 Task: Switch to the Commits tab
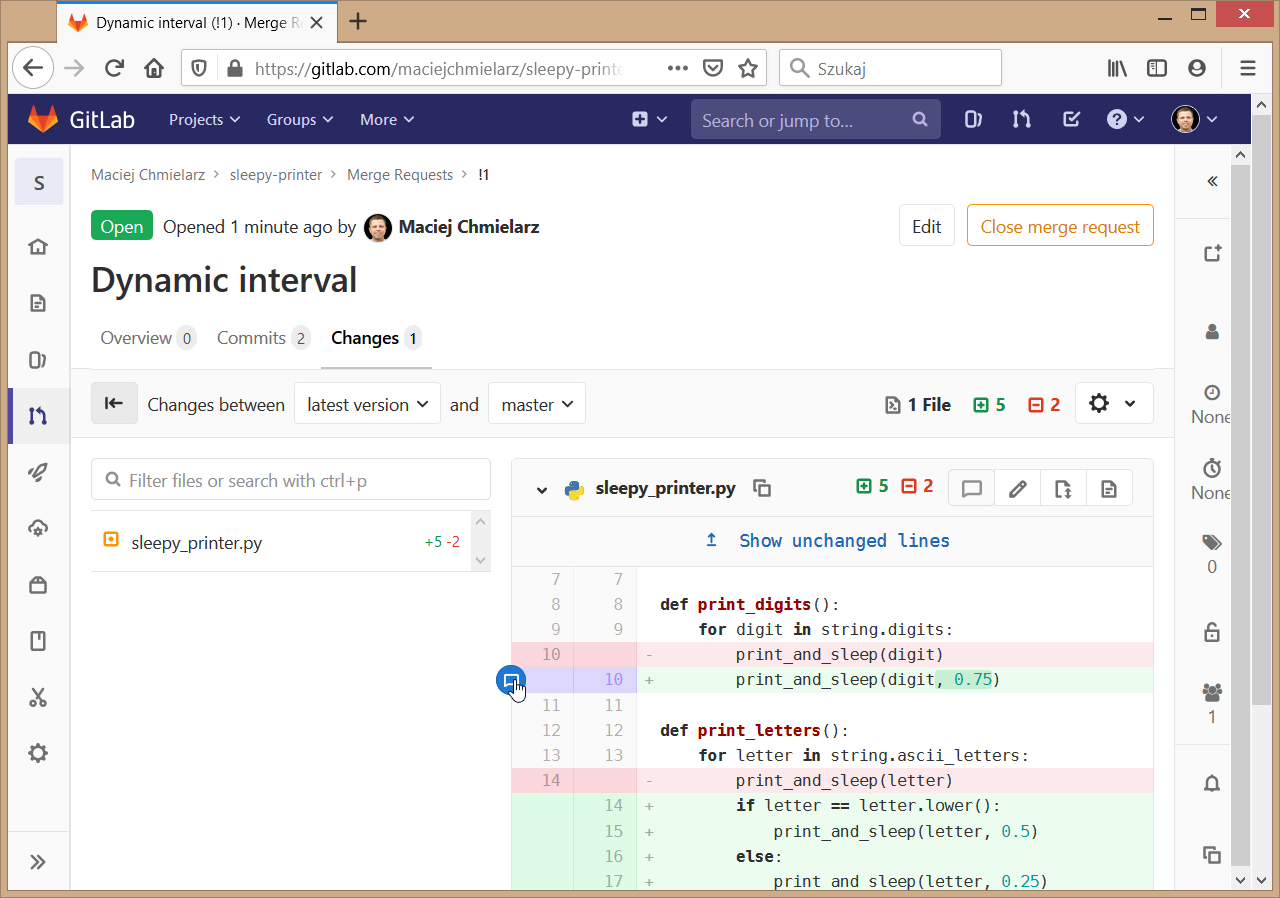[251, 338]
